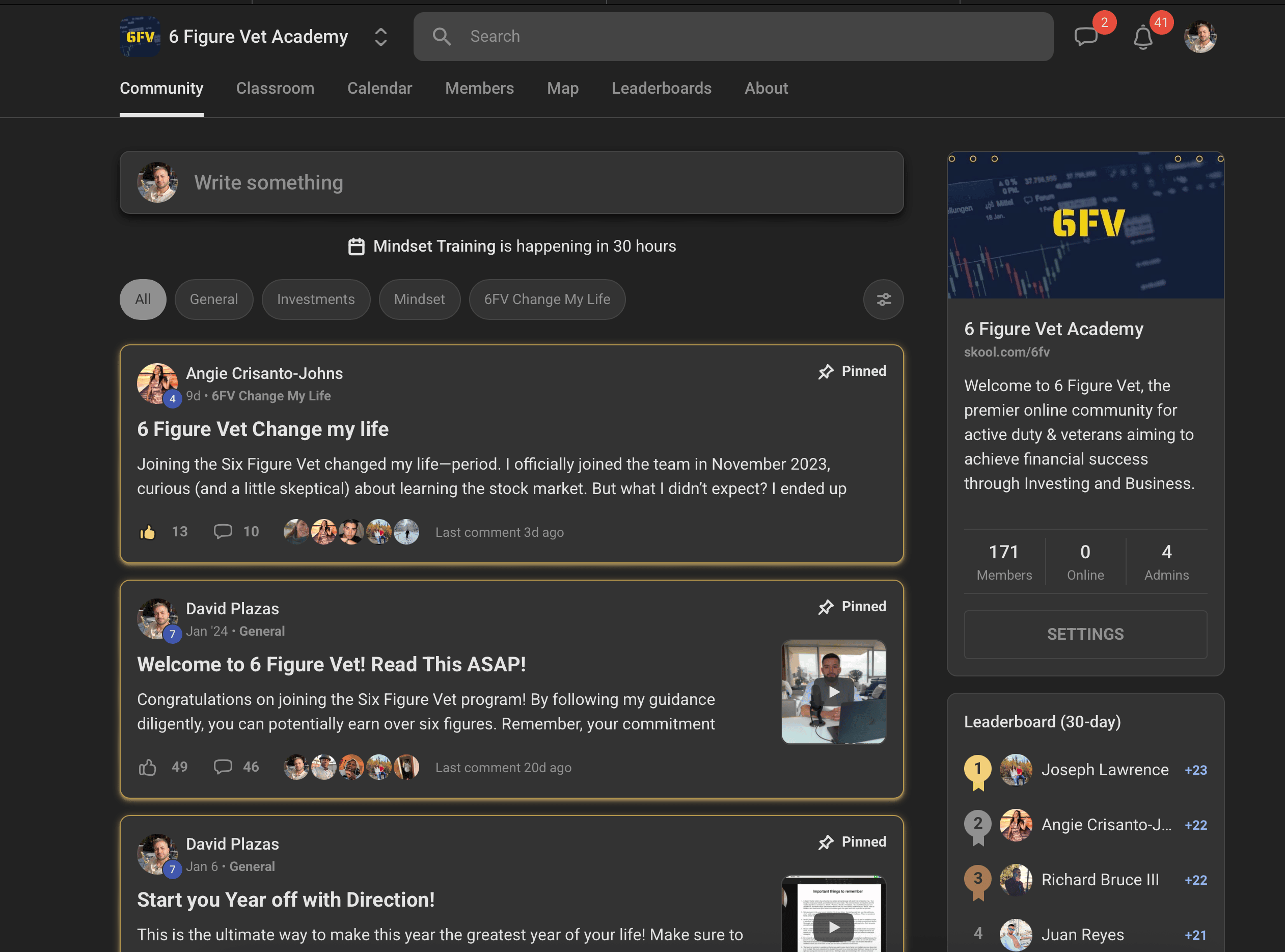This screenshot has height=952, width=1285.
Task: Open Angie Crisanto-Johns post author name
Action: (264, 373)
